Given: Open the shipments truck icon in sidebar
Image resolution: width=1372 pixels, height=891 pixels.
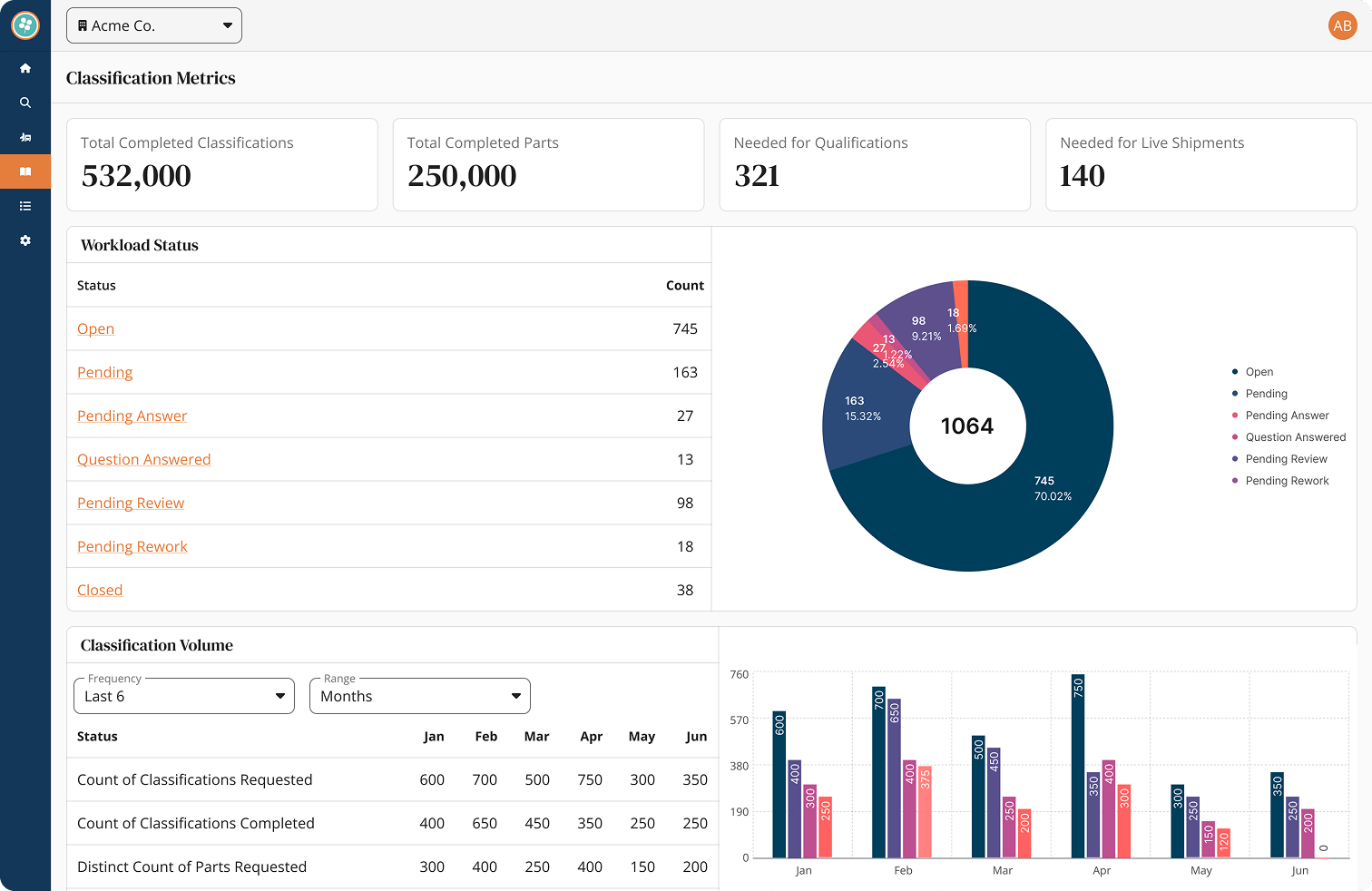Looking at the screenshot, I should [x=25, y=137].
